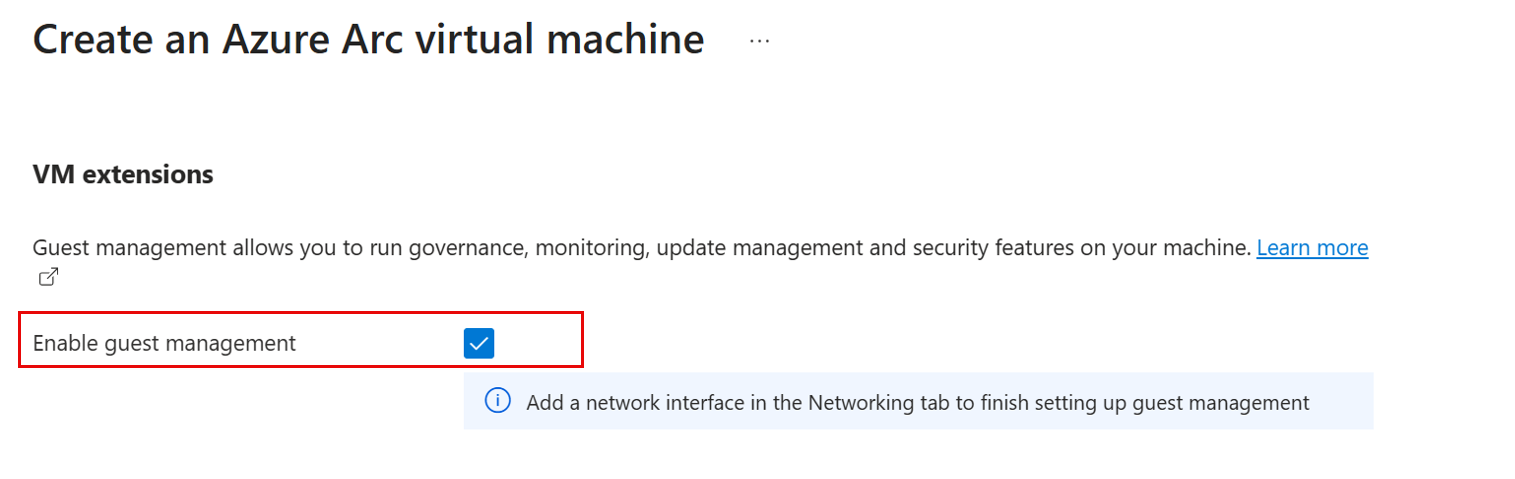Image resolution: width=1515 pixels, height=479 pixels.
Task: Click the blue info circle icon
Action: (x=497, y=401)
